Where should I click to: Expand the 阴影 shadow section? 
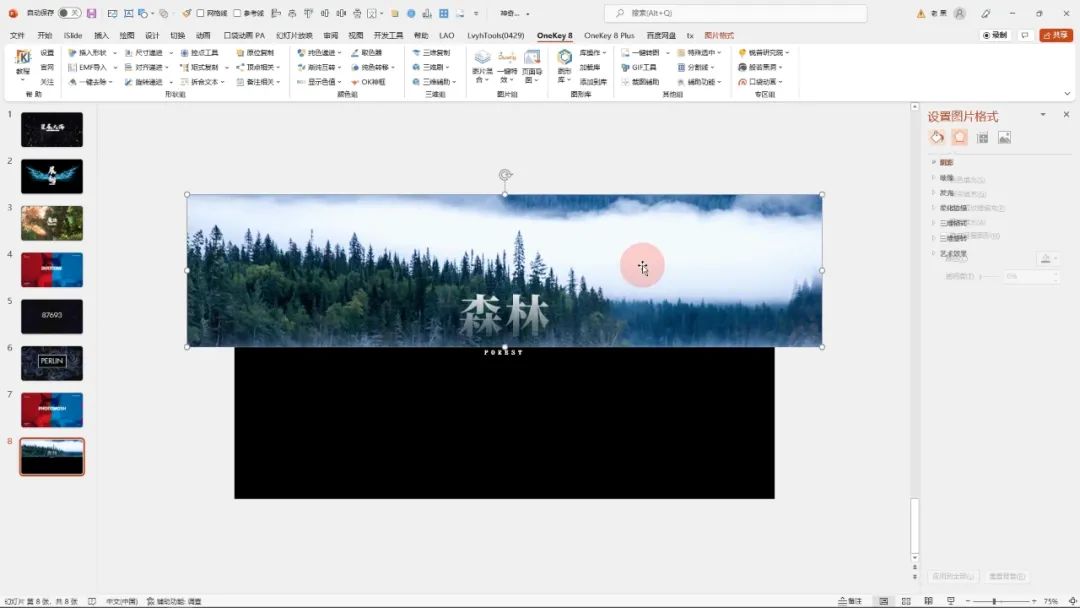pyautogui.click(x=946, y=162)
